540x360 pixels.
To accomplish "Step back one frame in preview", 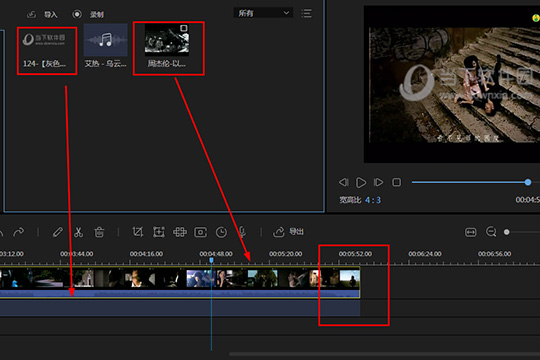I will pos(344,182).
